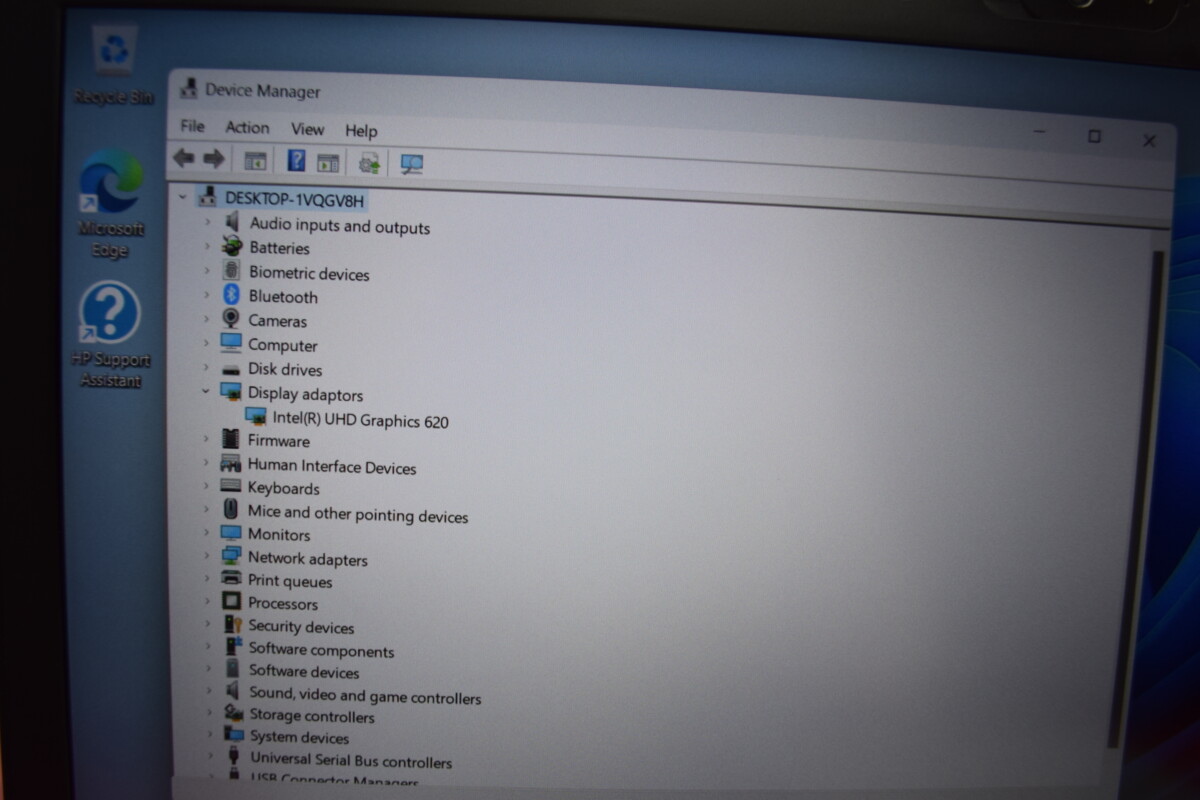Image resolution: width=1200 pixels, height=800 pixels.
Task: Collapse the DESKTOP-1VQGV8H root node
Action: click(183, 197)
